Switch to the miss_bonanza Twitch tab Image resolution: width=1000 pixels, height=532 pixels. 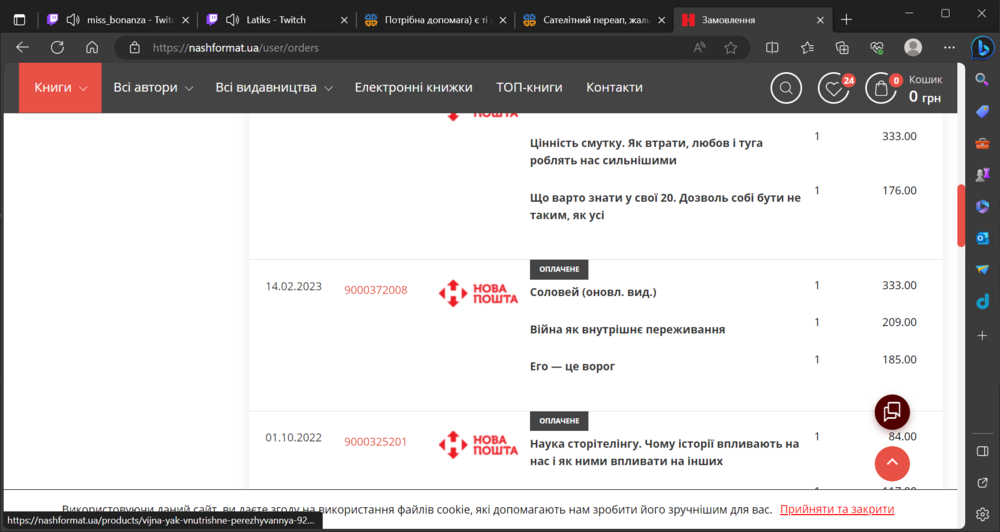(118, 20)
